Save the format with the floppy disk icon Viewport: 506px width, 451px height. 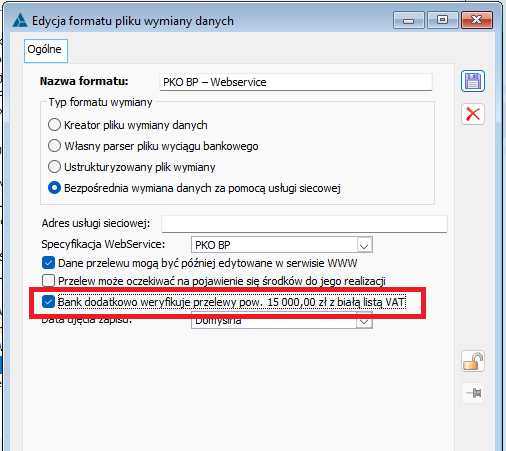473,81
